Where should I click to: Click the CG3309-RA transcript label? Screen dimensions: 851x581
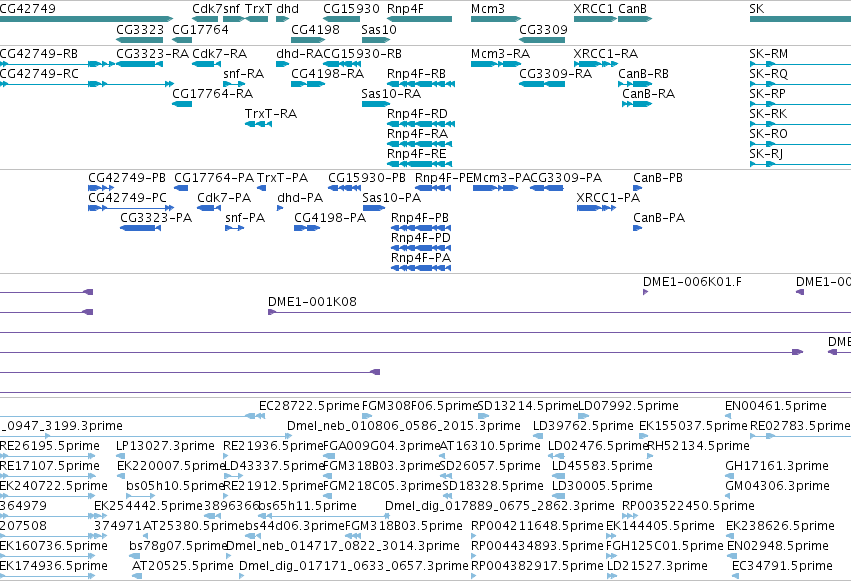[x=555, y=74]
